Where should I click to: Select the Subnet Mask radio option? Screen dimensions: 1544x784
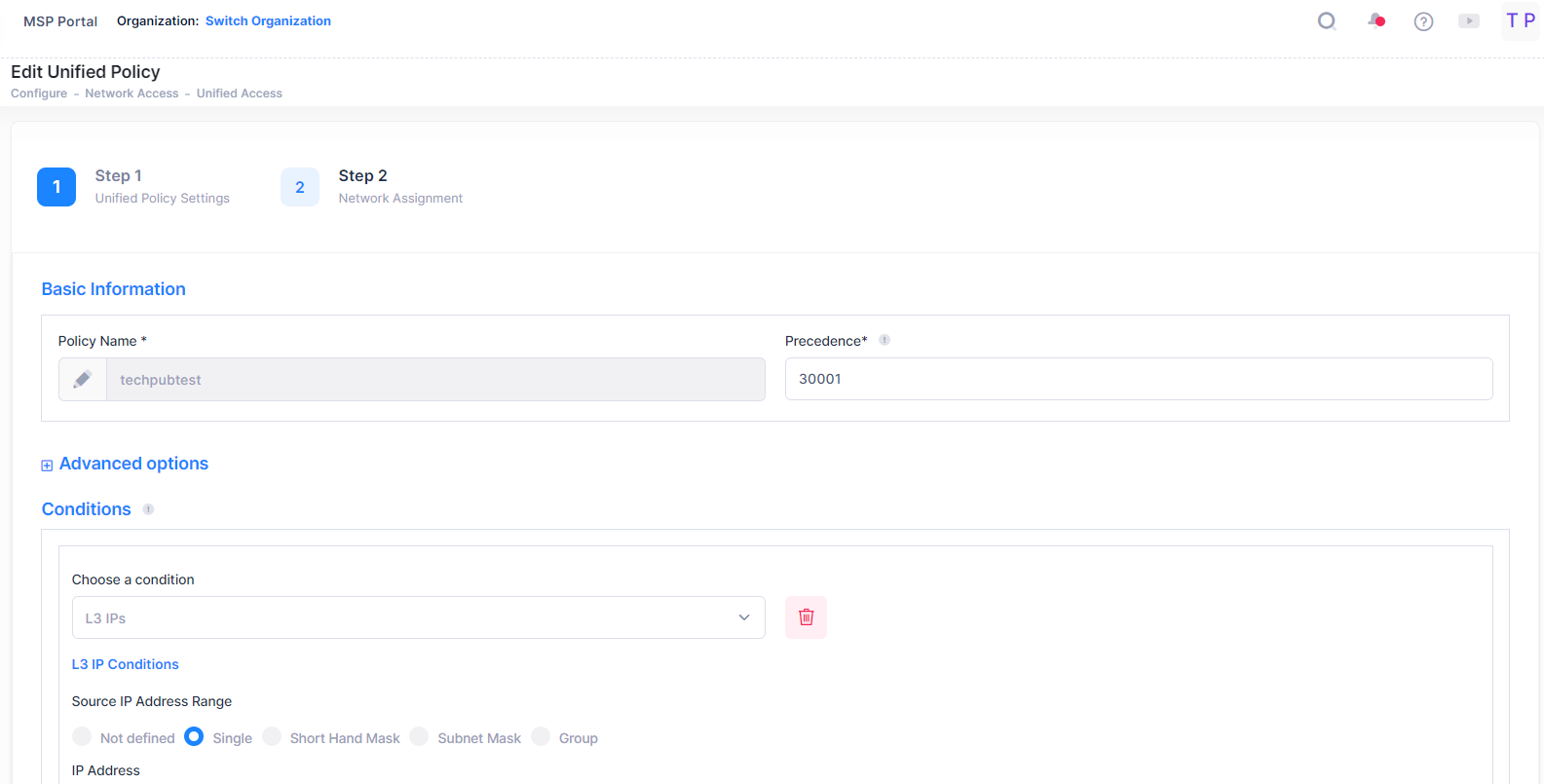(x=419, y=737)
